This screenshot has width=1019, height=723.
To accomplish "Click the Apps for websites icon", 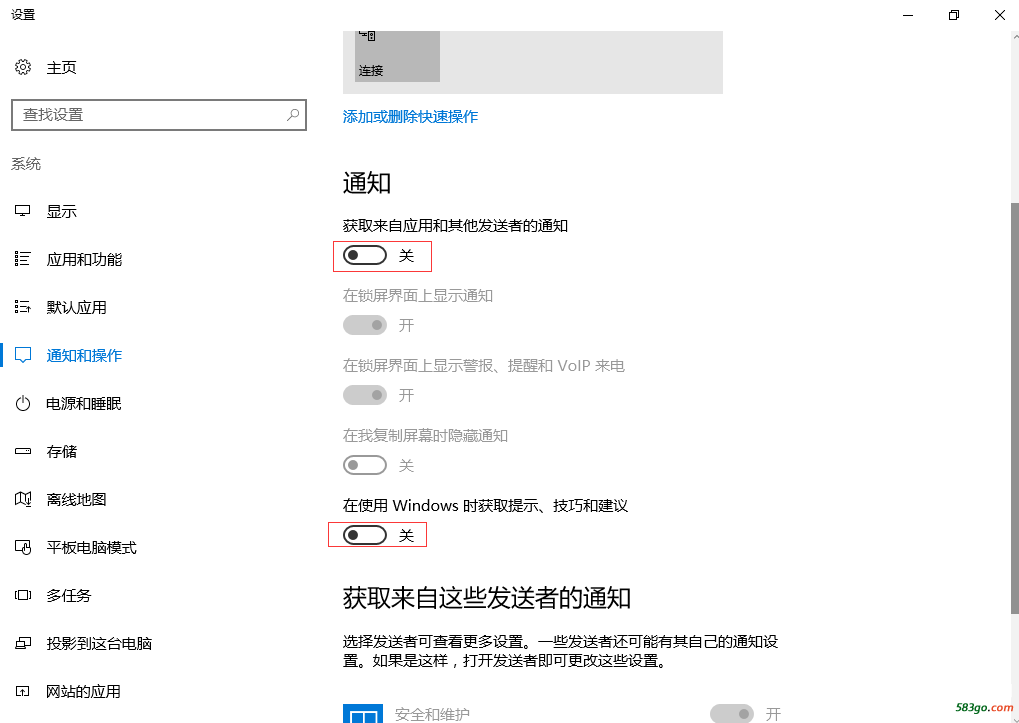I will 23,692.
